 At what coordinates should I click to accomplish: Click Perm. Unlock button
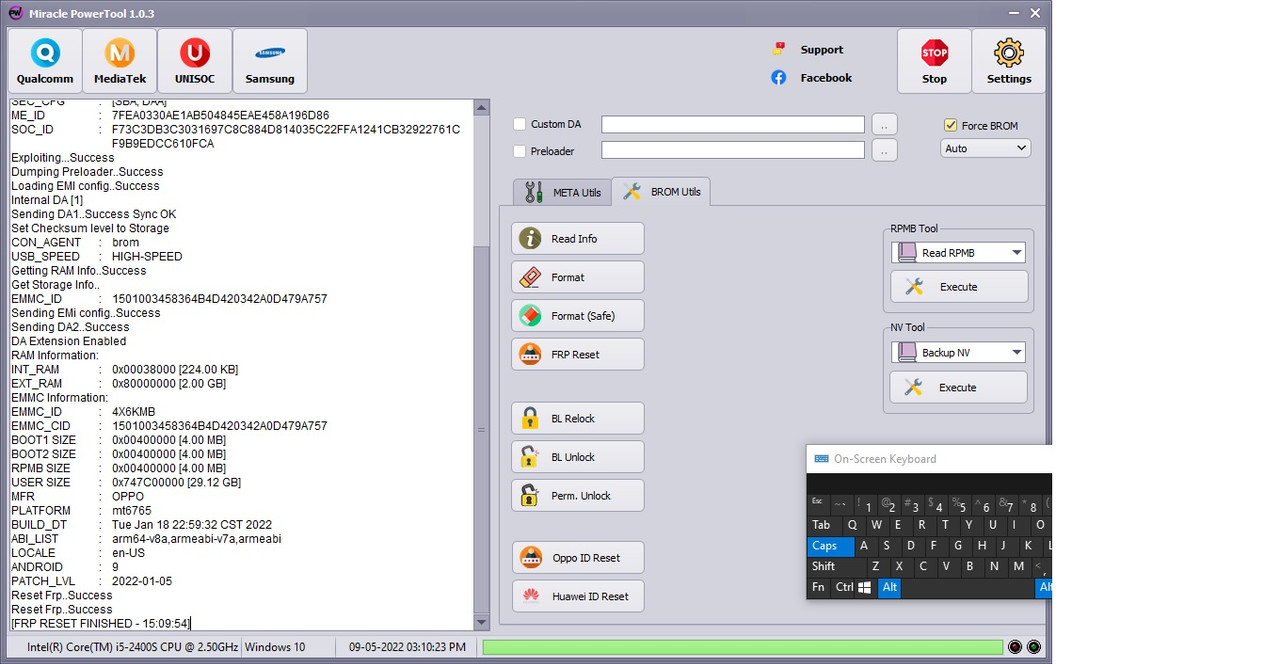coord(578,495)
